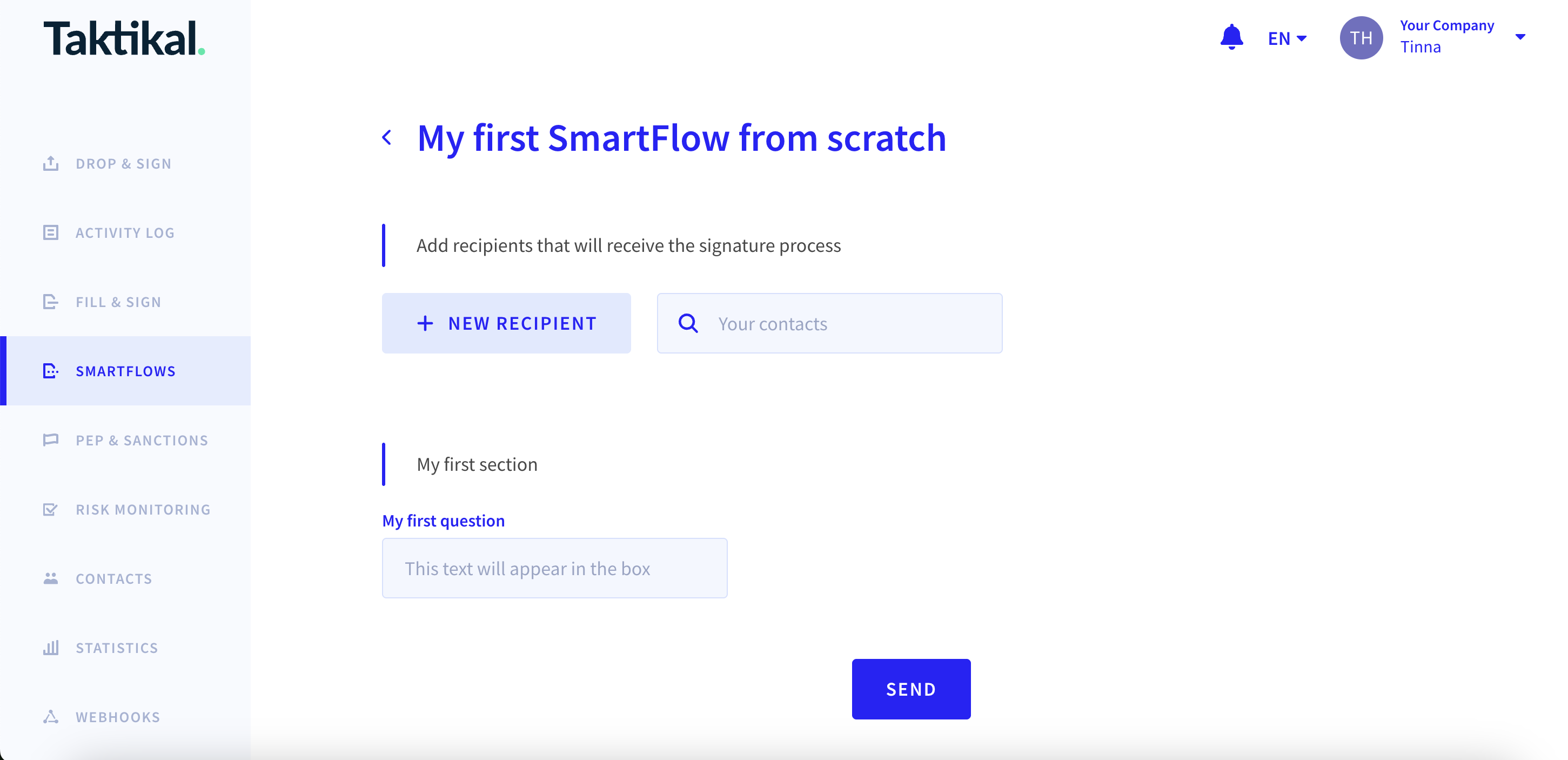Open the notifications bell

(1231, 38)
